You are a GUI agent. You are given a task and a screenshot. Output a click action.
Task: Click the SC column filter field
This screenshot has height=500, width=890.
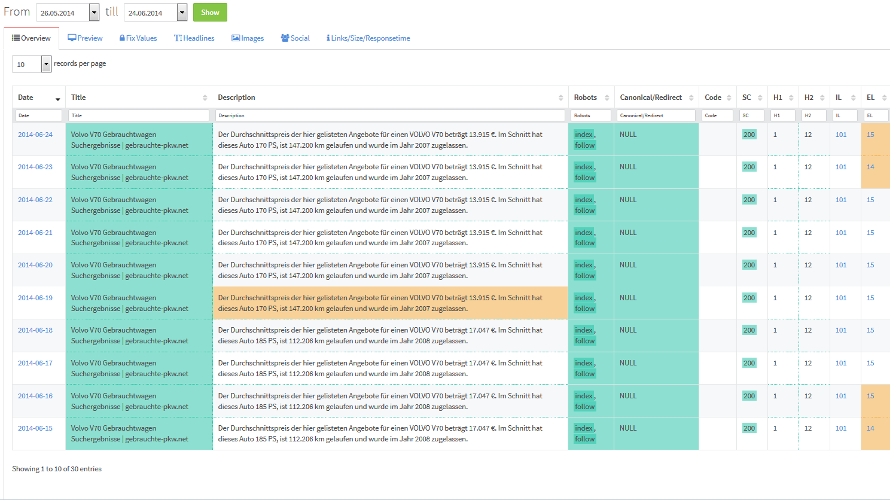coord(750,116)
